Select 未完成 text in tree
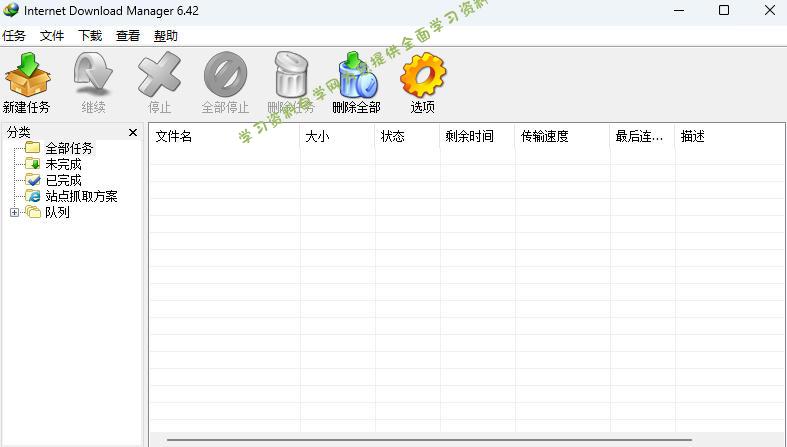 (x=63, y=164)
